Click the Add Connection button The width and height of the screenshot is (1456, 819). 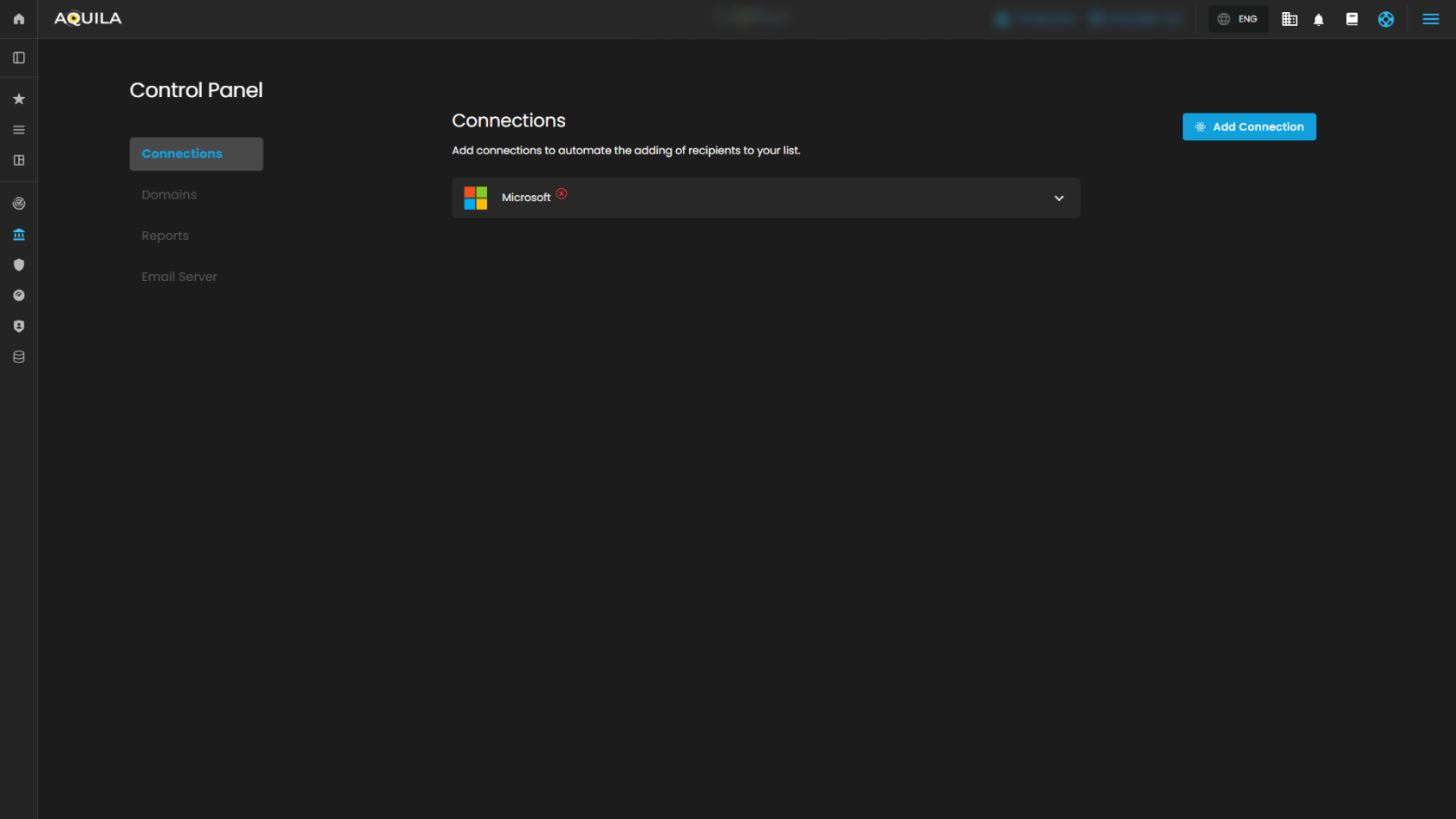coord(1249,127)
